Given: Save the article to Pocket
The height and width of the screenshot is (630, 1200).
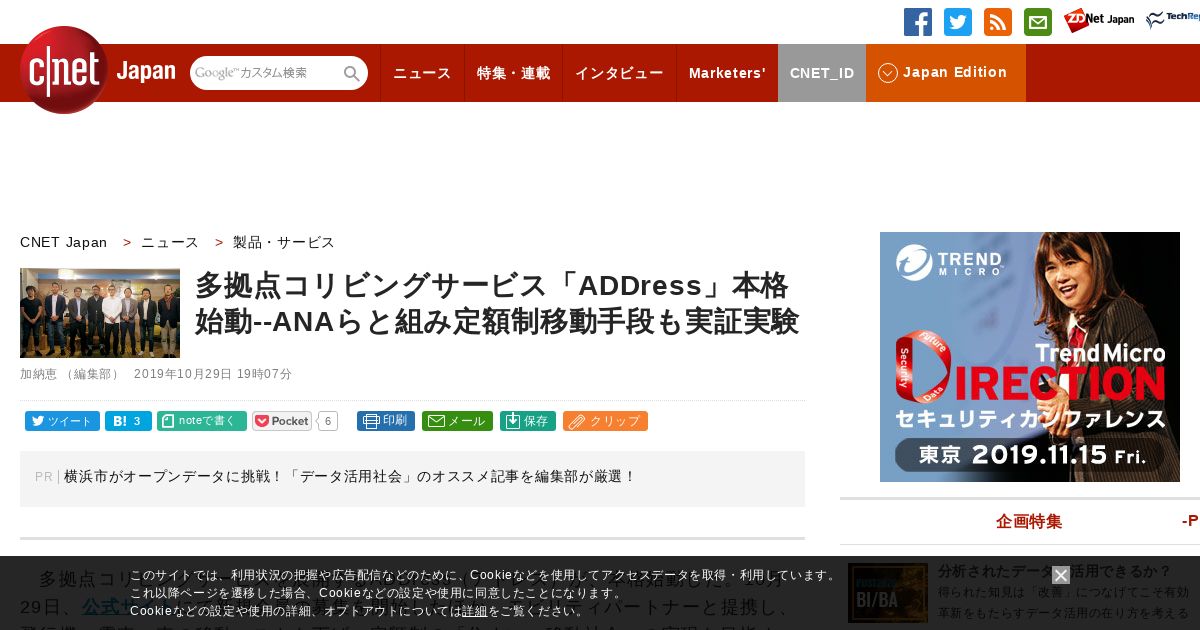Looking at the screenshot, I should (282, 421).
